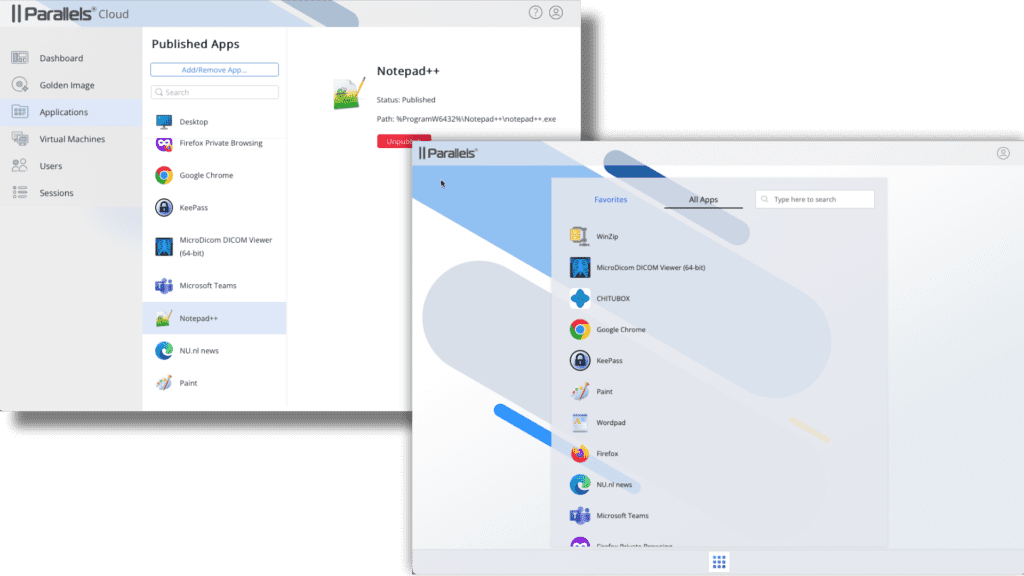Switch to the Favorites tab
Viewport: 1024px width, 576px height.
click(610, 200)
